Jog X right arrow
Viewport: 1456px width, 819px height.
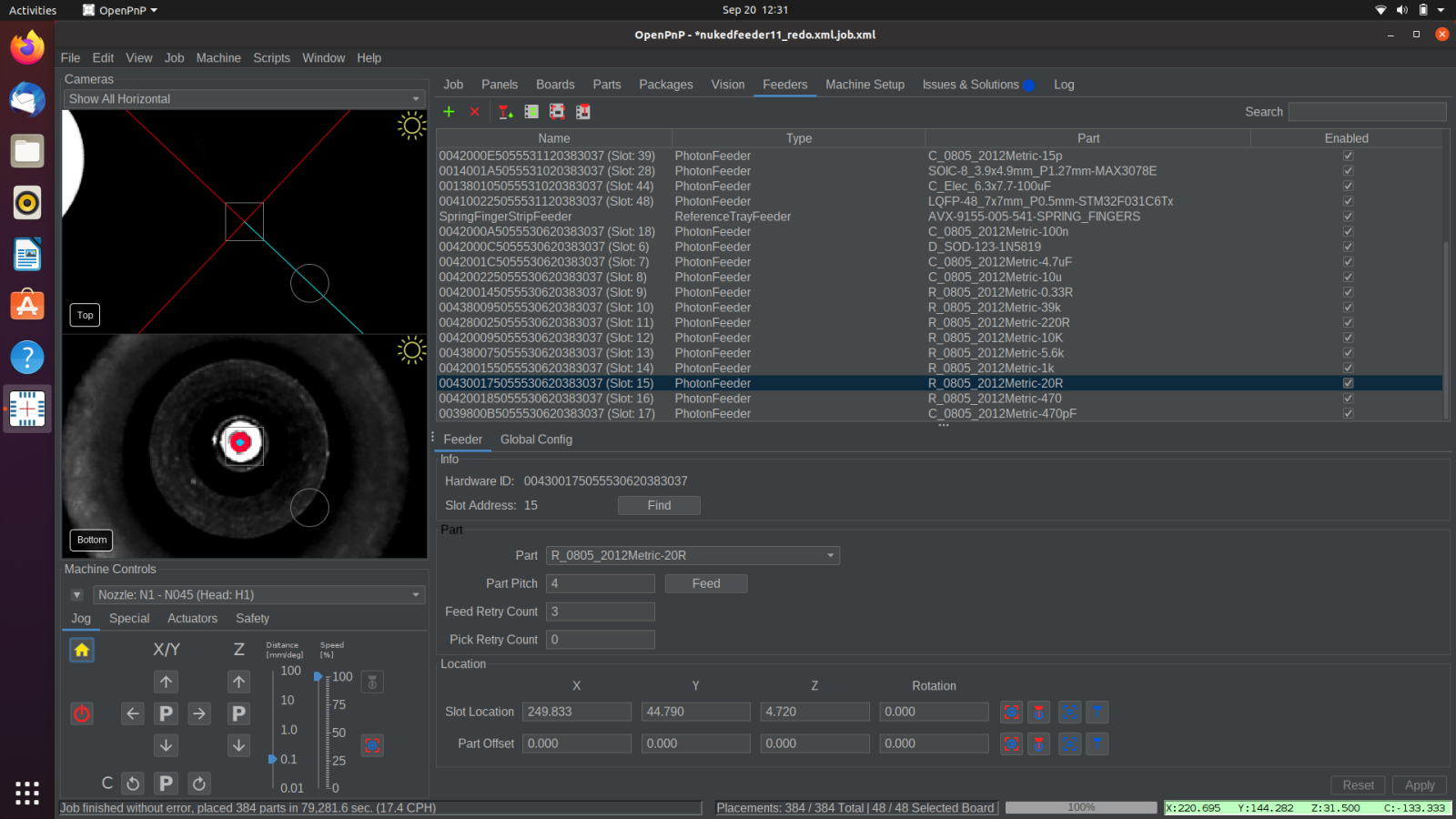tap(199, 713)
